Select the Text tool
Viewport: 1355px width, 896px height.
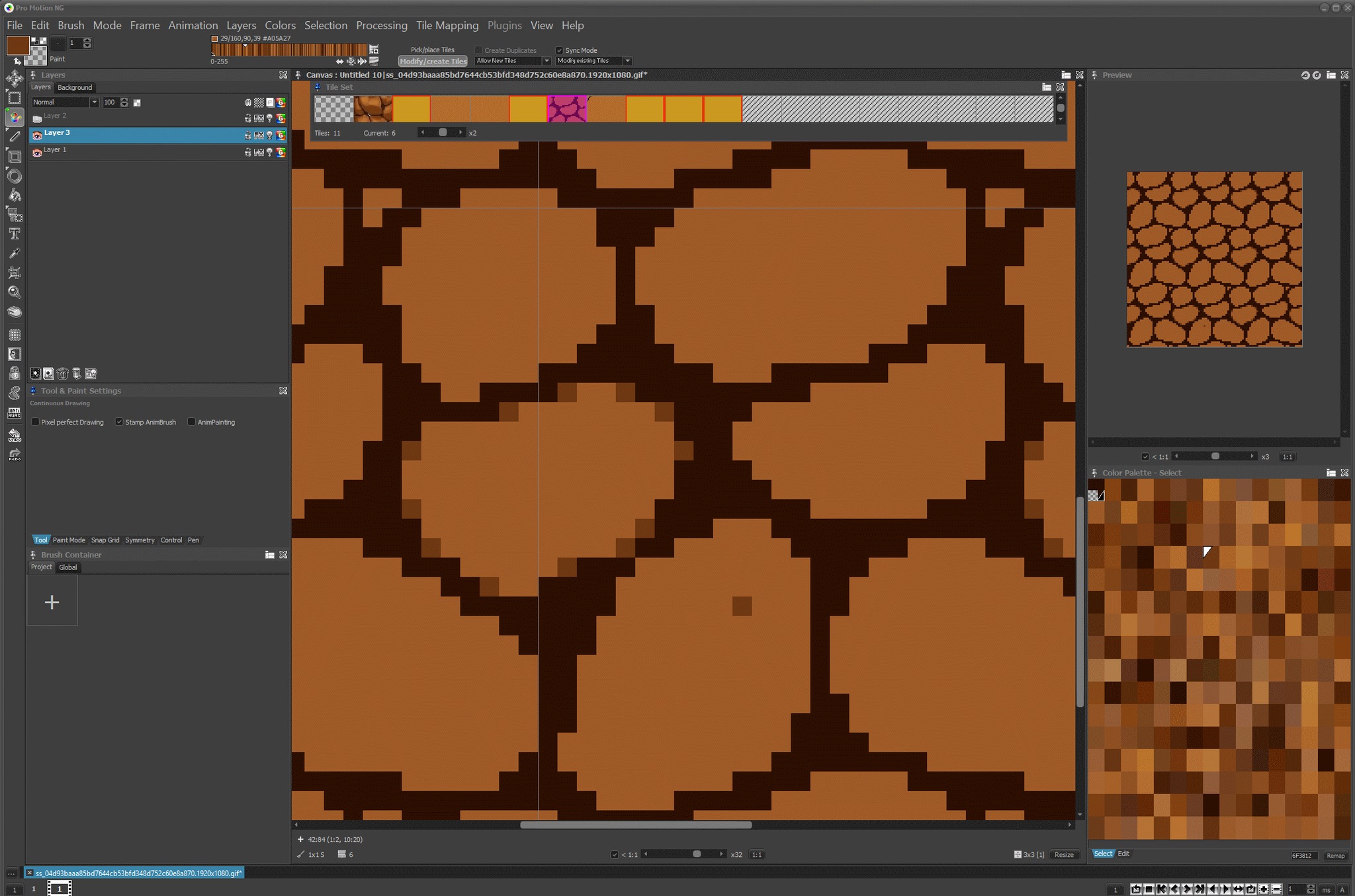(14, 234)
